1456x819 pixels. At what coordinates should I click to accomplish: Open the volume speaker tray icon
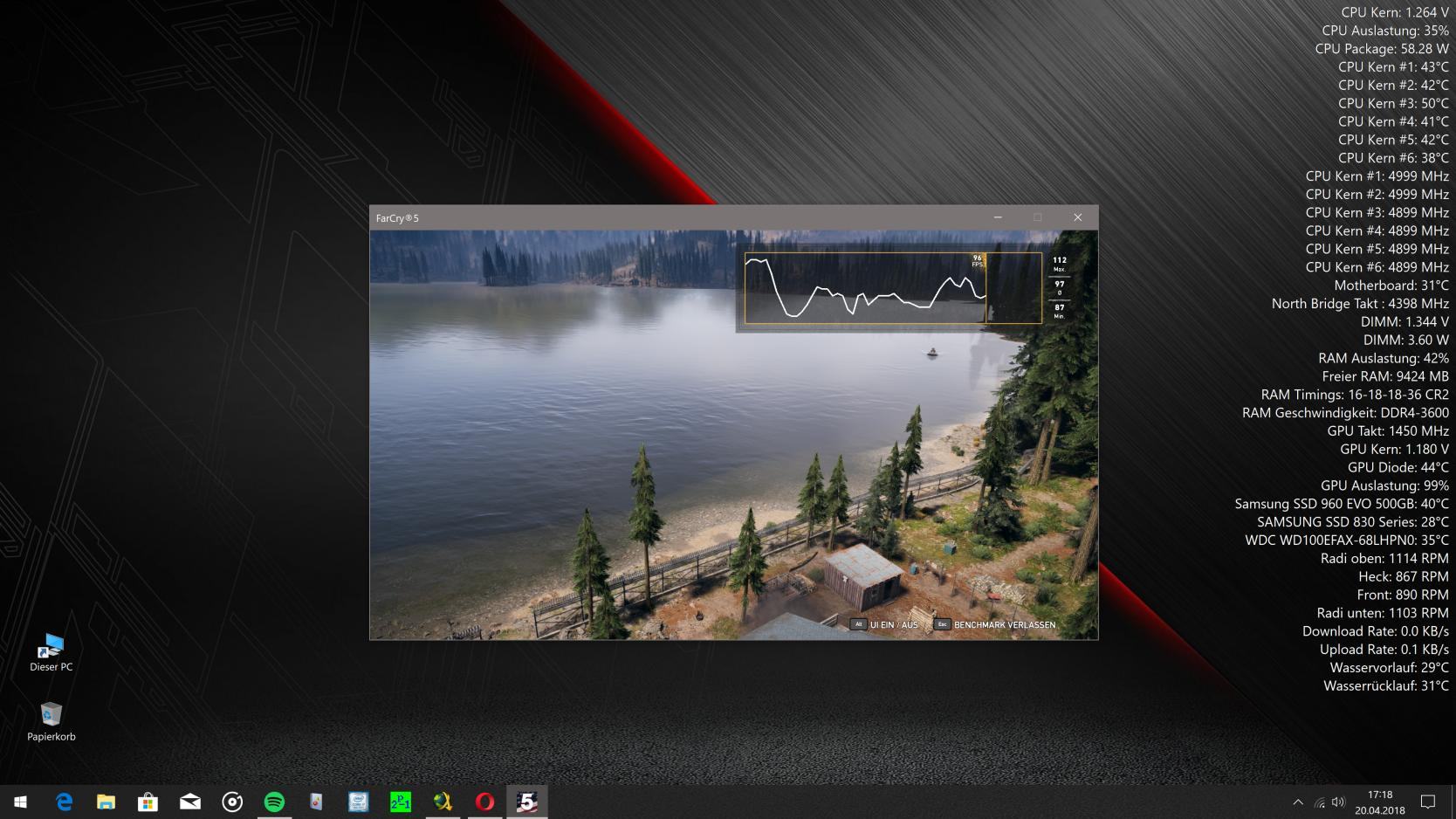pos(1339,802)
